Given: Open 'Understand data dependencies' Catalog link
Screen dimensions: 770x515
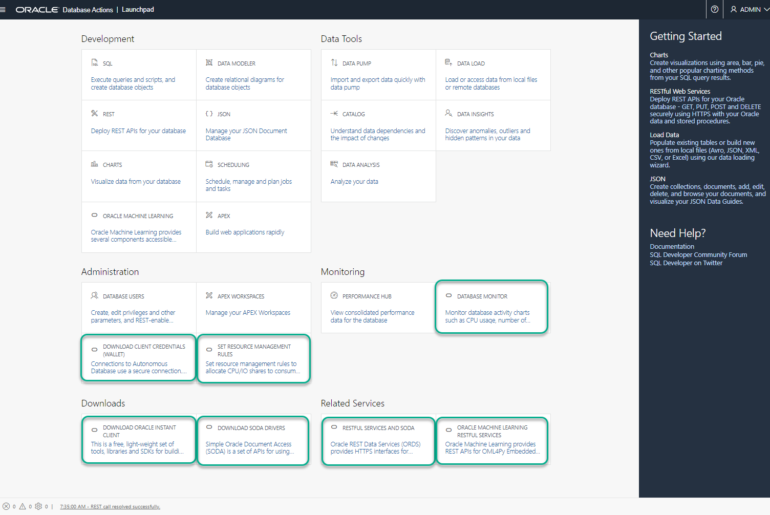Looking at the screenshot, I should [x=378, y=135].
